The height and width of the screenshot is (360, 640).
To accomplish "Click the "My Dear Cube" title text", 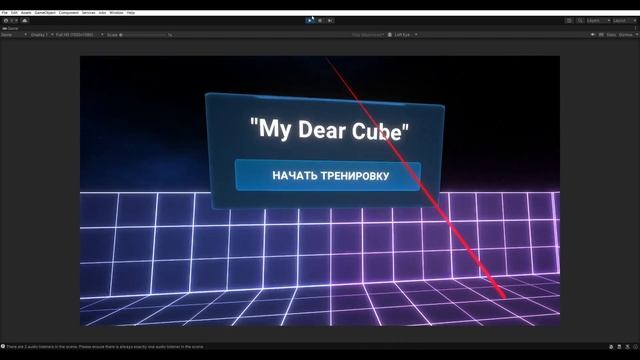I will (x=329, y=130).
